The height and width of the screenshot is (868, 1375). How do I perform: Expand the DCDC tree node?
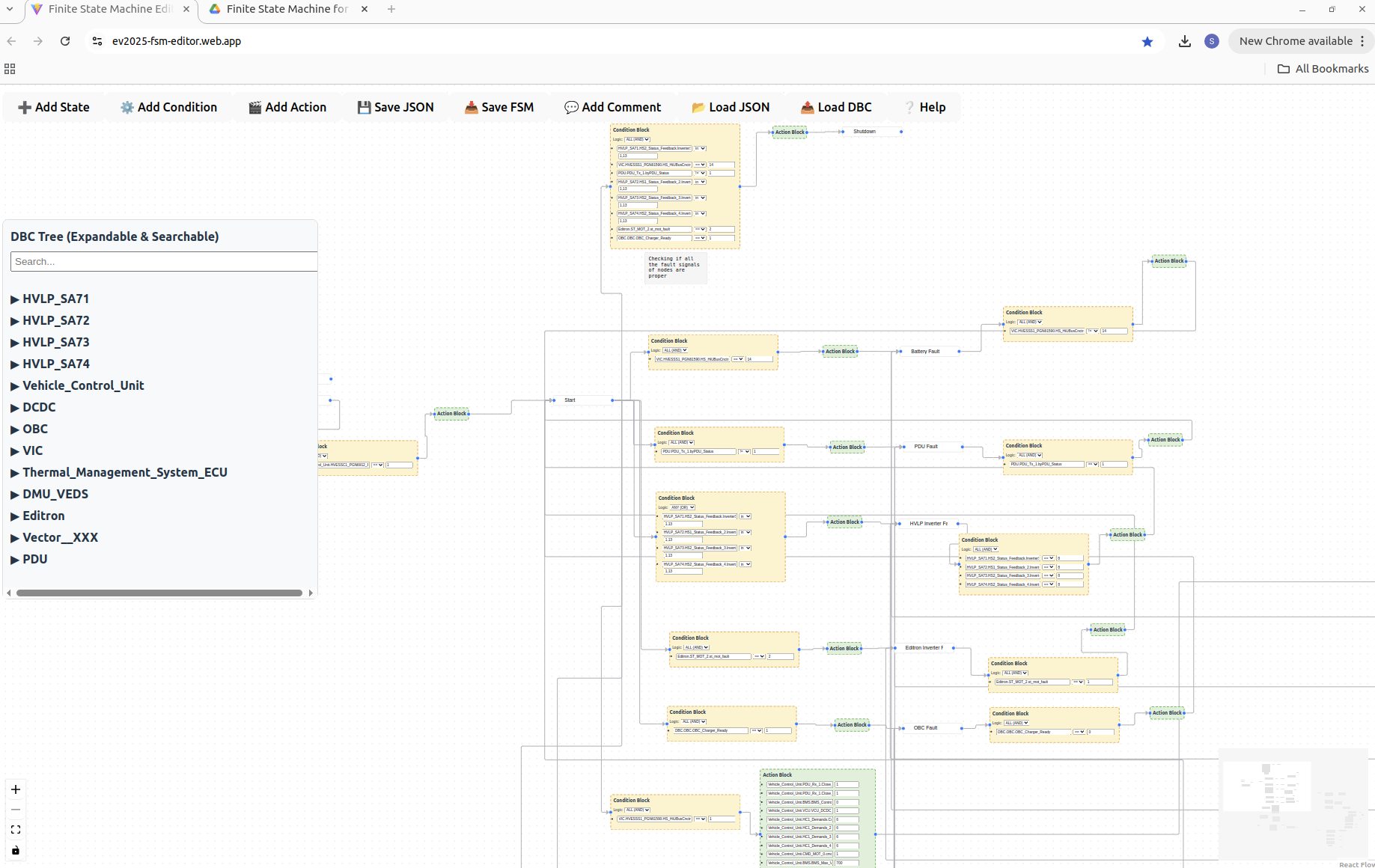tap(33, 407)
